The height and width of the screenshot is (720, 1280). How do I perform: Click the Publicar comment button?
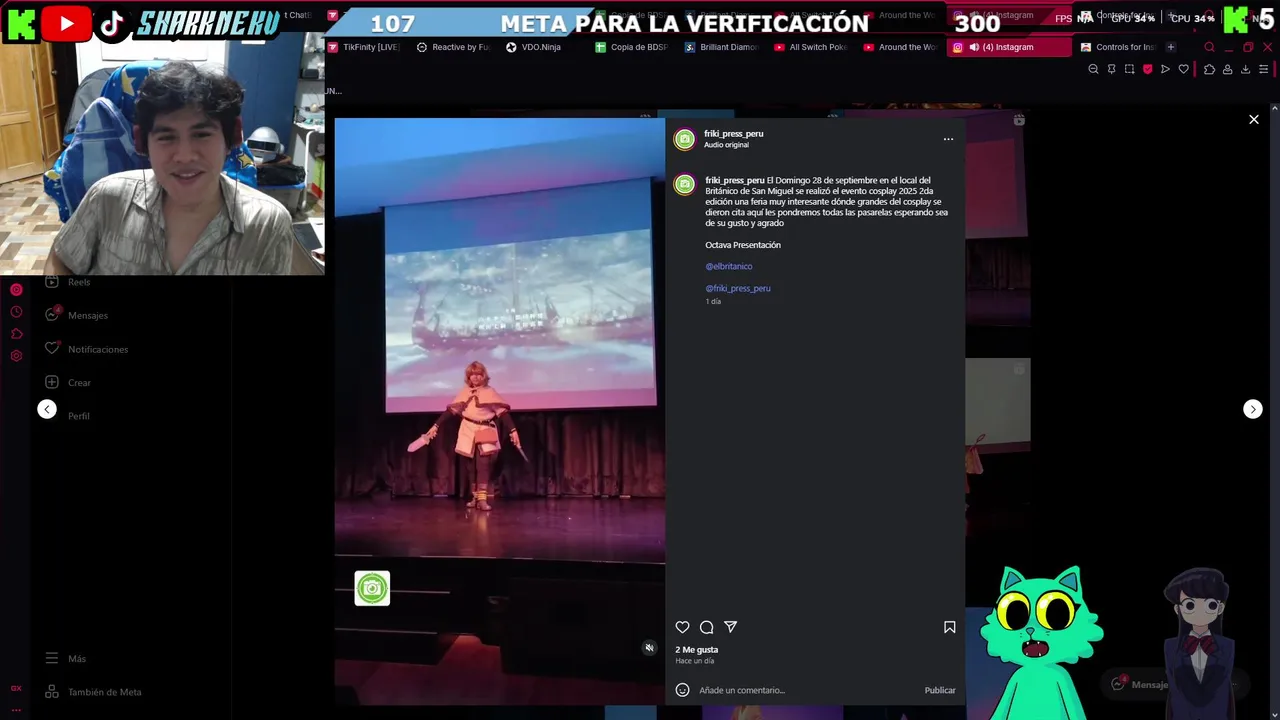coord(940,690)
